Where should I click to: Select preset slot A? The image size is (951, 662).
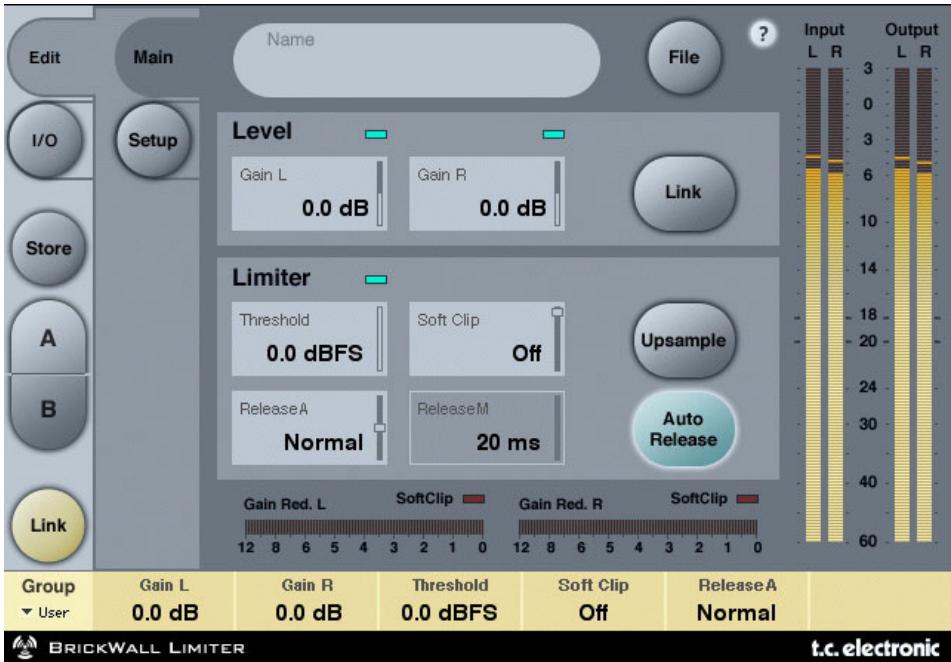(48, 338)
